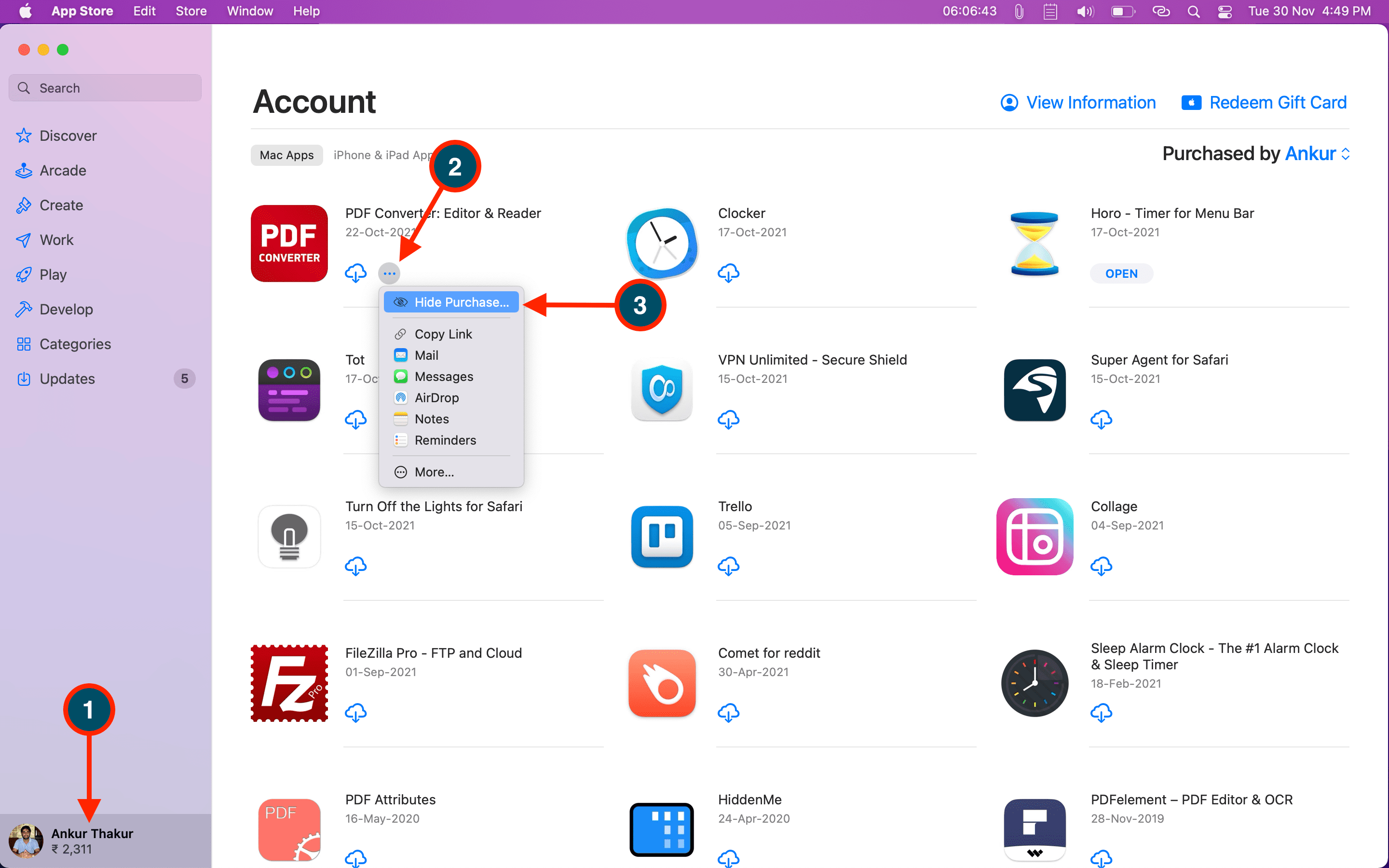This screenshot has width=1389, height=868.
Task: Redownload Tot using cloud icon
Action: click(x=356, y=420)
